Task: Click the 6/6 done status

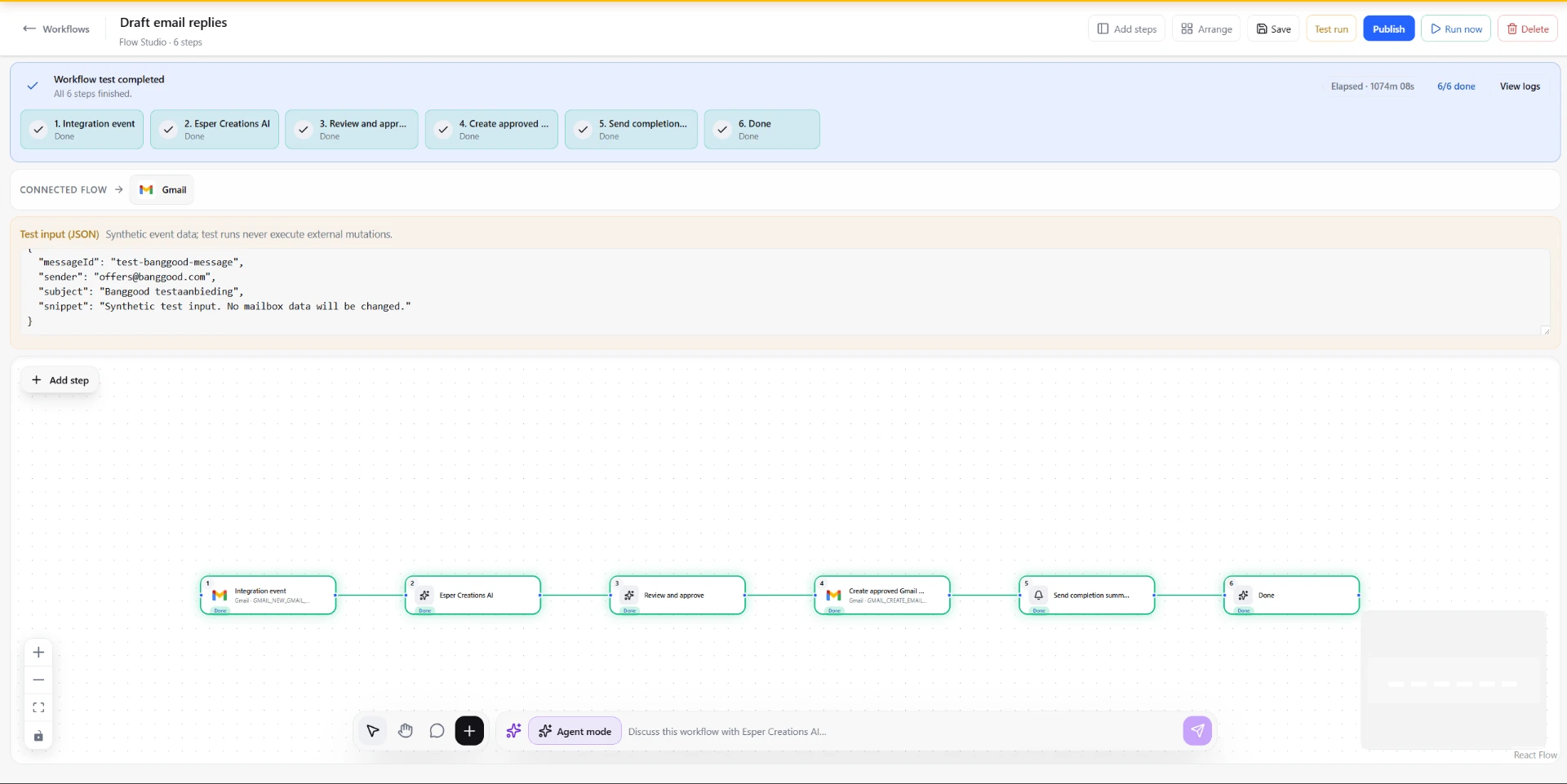Action: (1456, 86)
